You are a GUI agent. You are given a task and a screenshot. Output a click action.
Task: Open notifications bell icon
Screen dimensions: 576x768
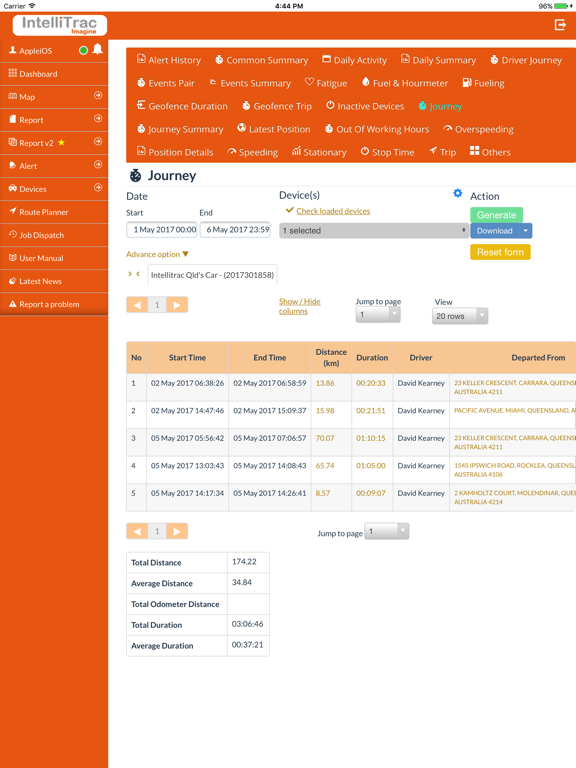coord(97,49)
